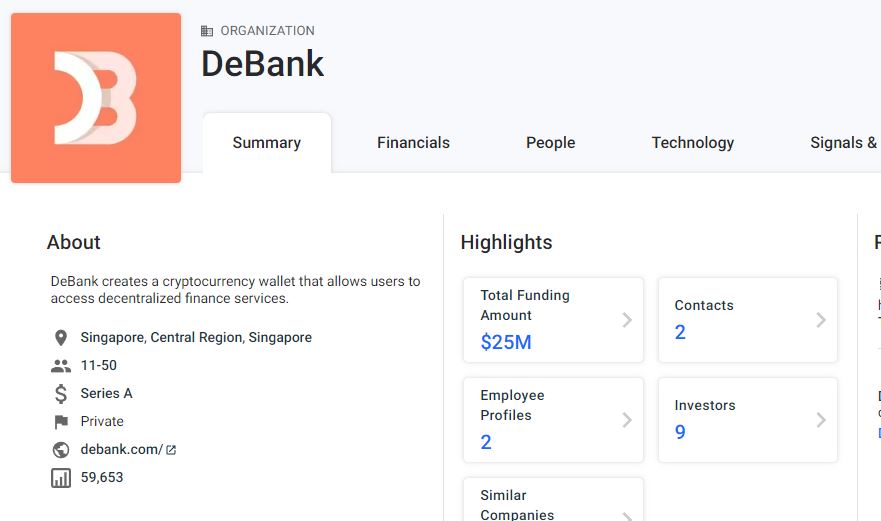The height and width of the screenshot is (521, 881).
Task: Click the location pin icon
Action: click(x=61, y=338)
